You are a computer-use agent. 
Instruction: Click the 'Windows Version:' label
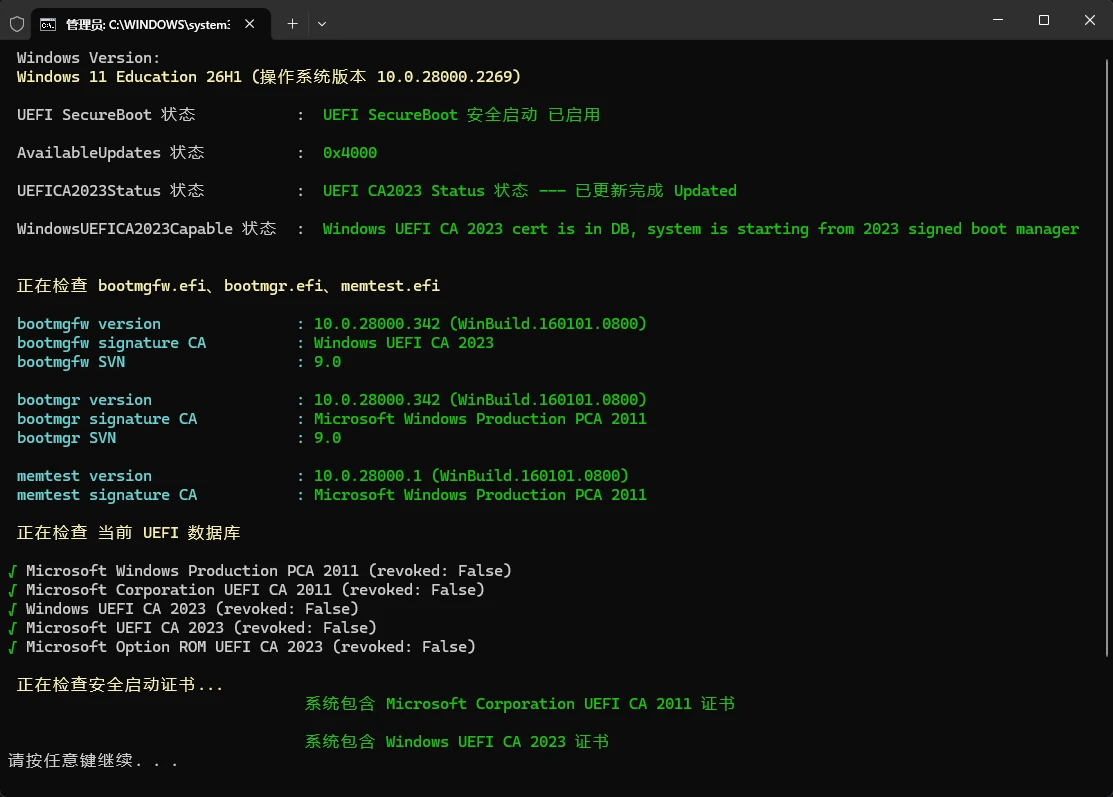click(89, 57)
